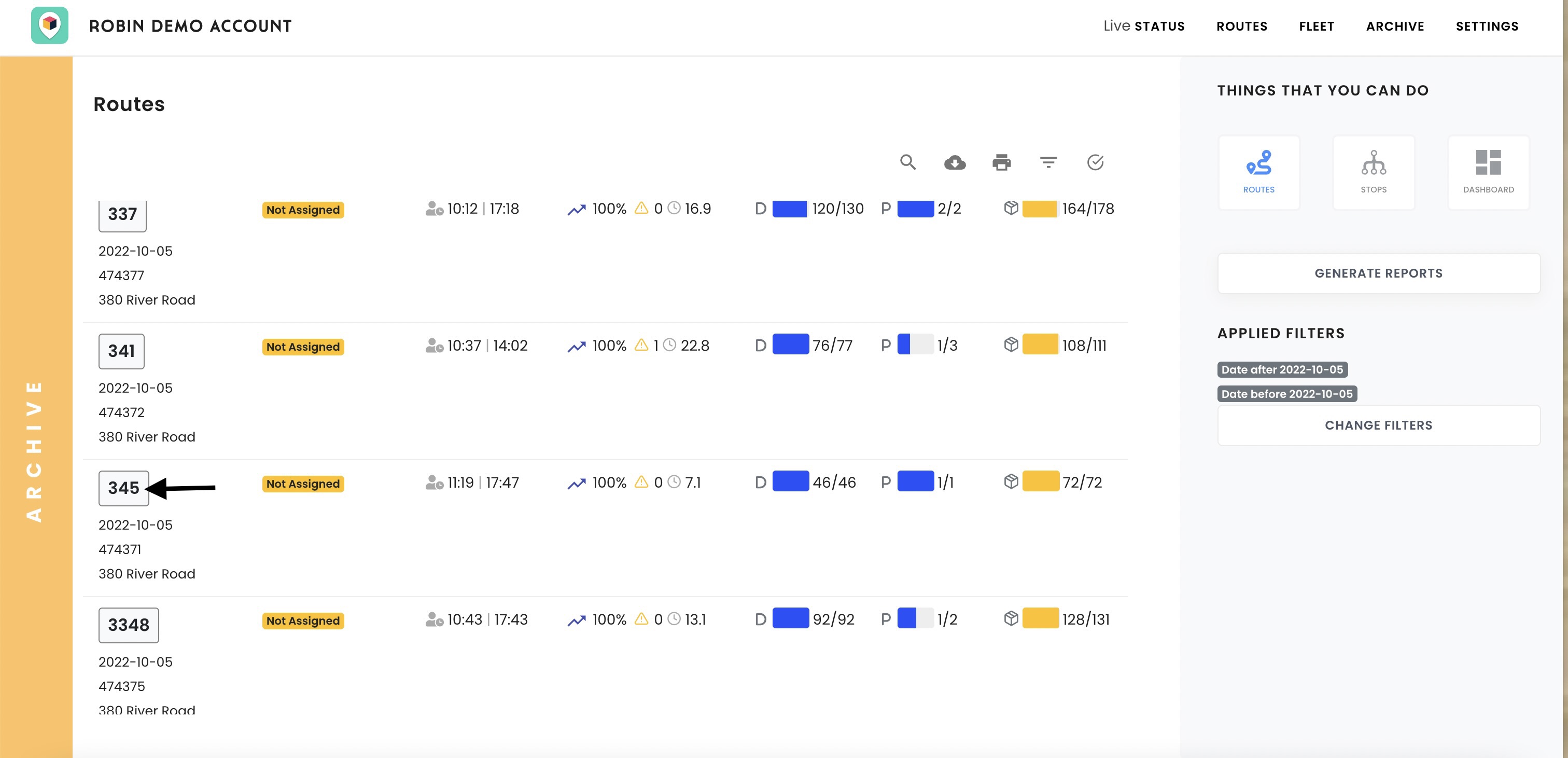
Task: Click the print routes icon
Action: point(1001,162)
